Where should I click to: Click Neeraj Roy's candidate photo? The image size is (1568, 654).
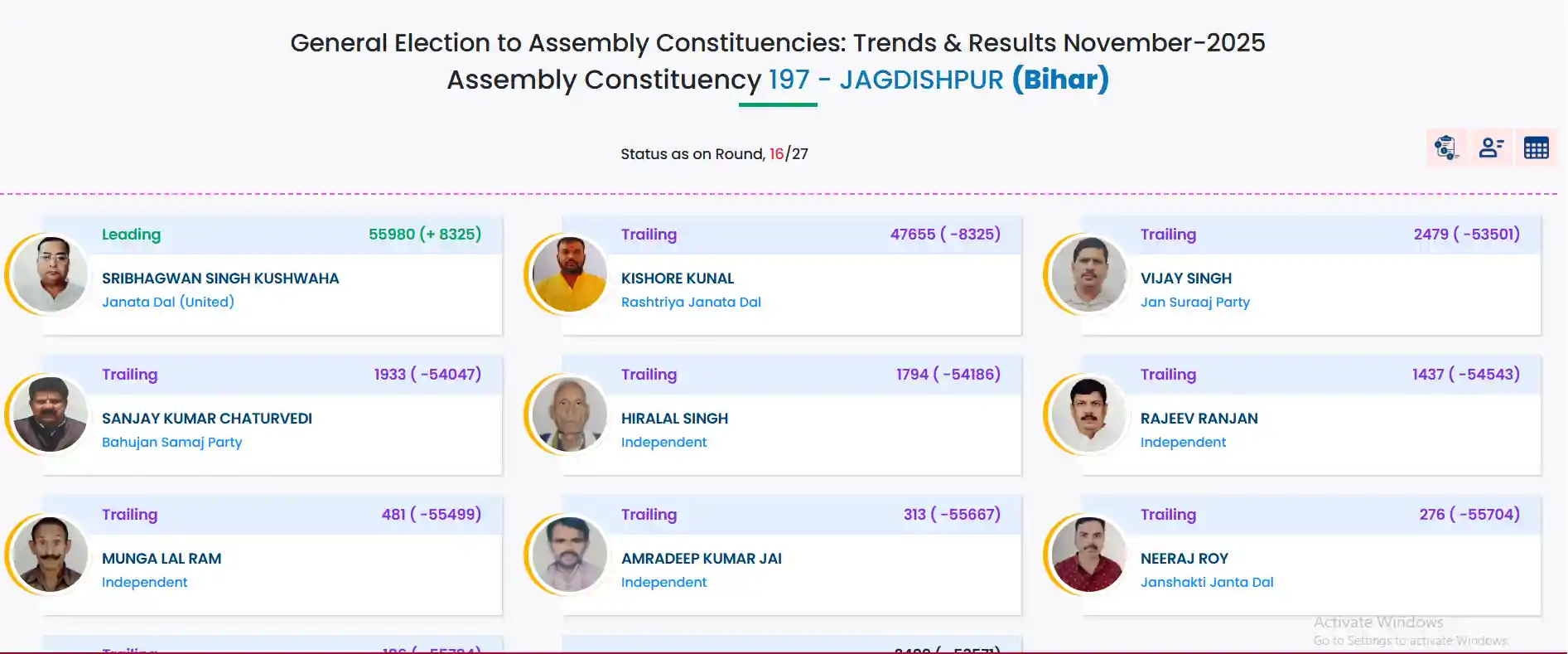coord(1088,555)
